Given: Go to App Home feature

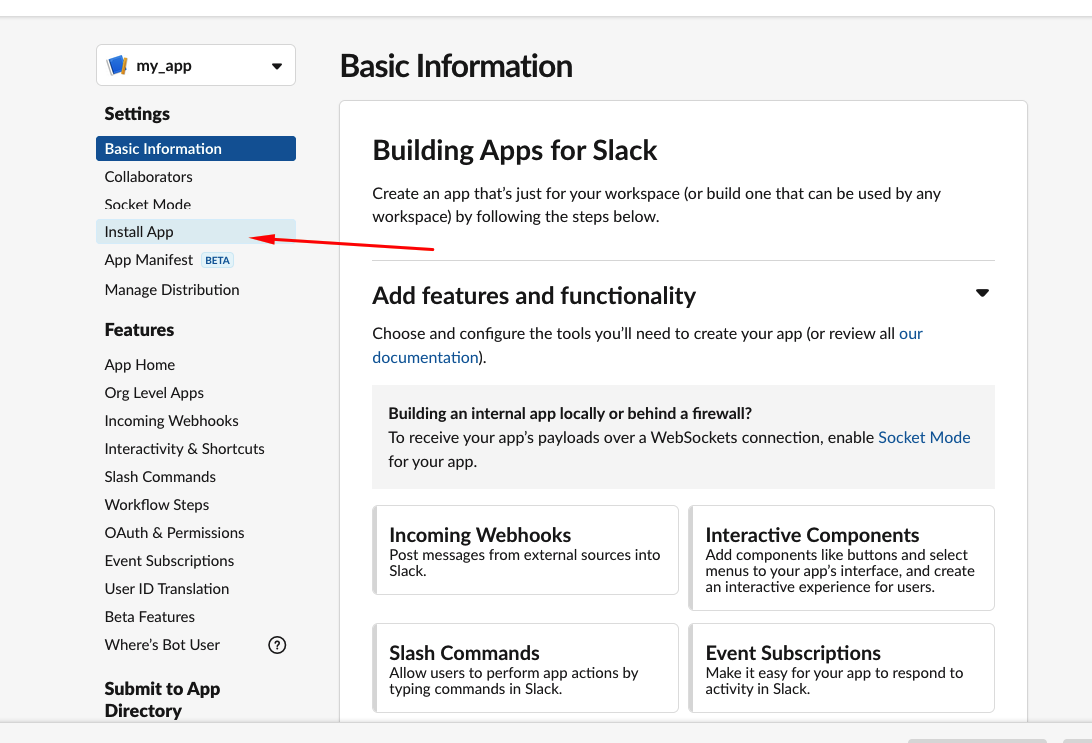Looking at the screenshot, I should (x=140, y=365).
